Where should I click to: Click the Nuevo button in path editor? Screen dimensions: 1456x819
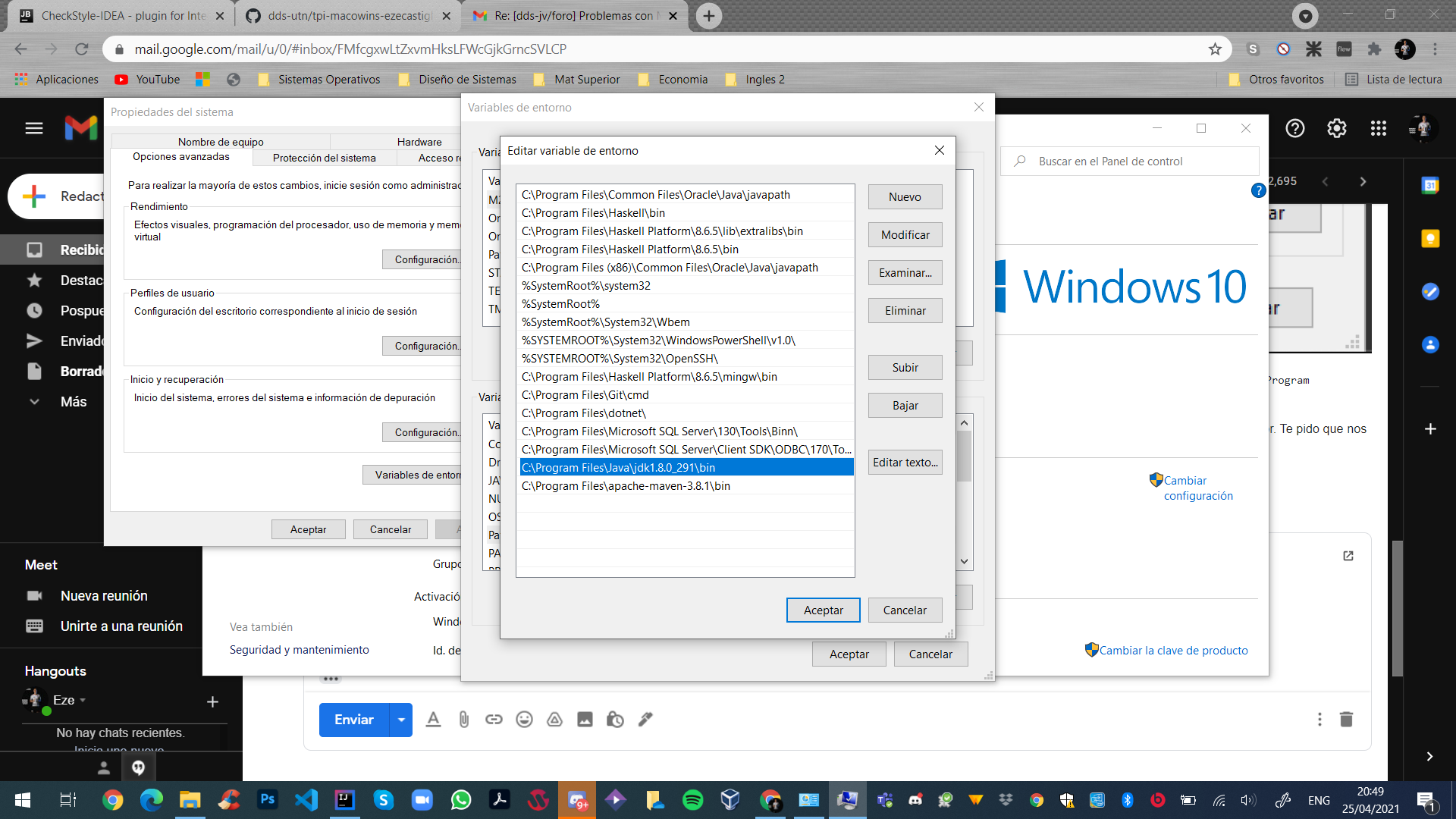[x=905, y=197]
